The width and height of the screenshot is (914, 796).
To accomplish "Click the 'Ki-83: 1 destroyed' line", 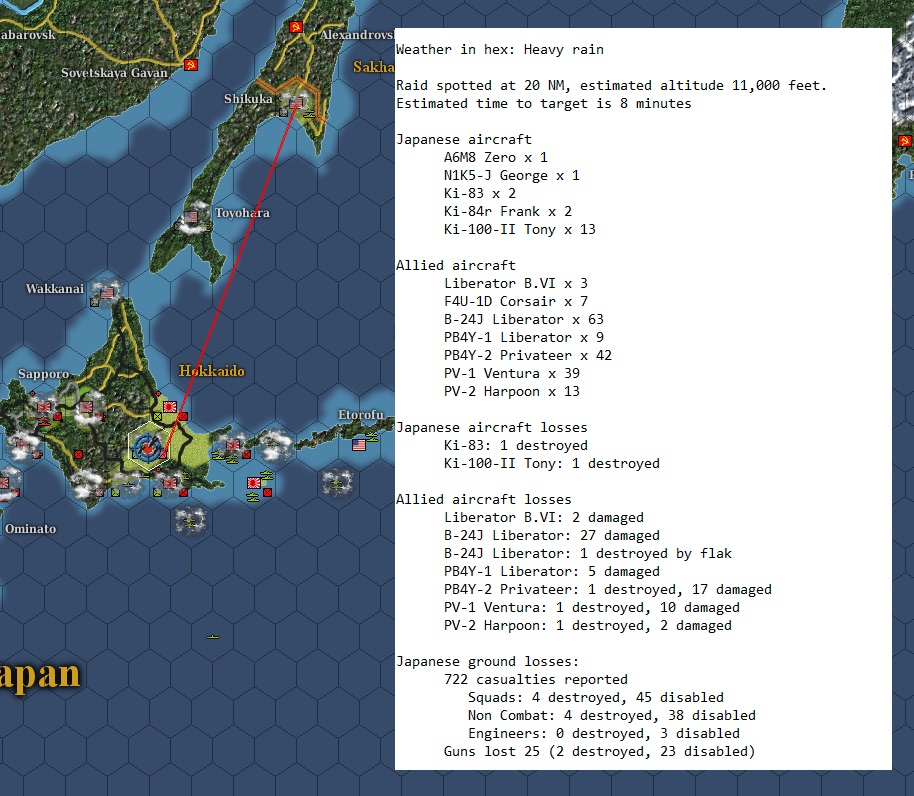I will point(516,446).
